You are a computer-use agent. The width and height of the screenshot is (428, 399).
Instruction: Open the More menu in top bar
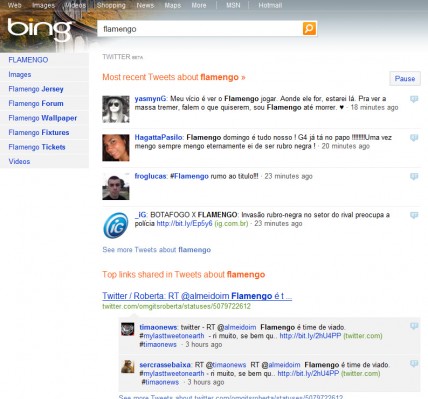(x=199, y=5)
